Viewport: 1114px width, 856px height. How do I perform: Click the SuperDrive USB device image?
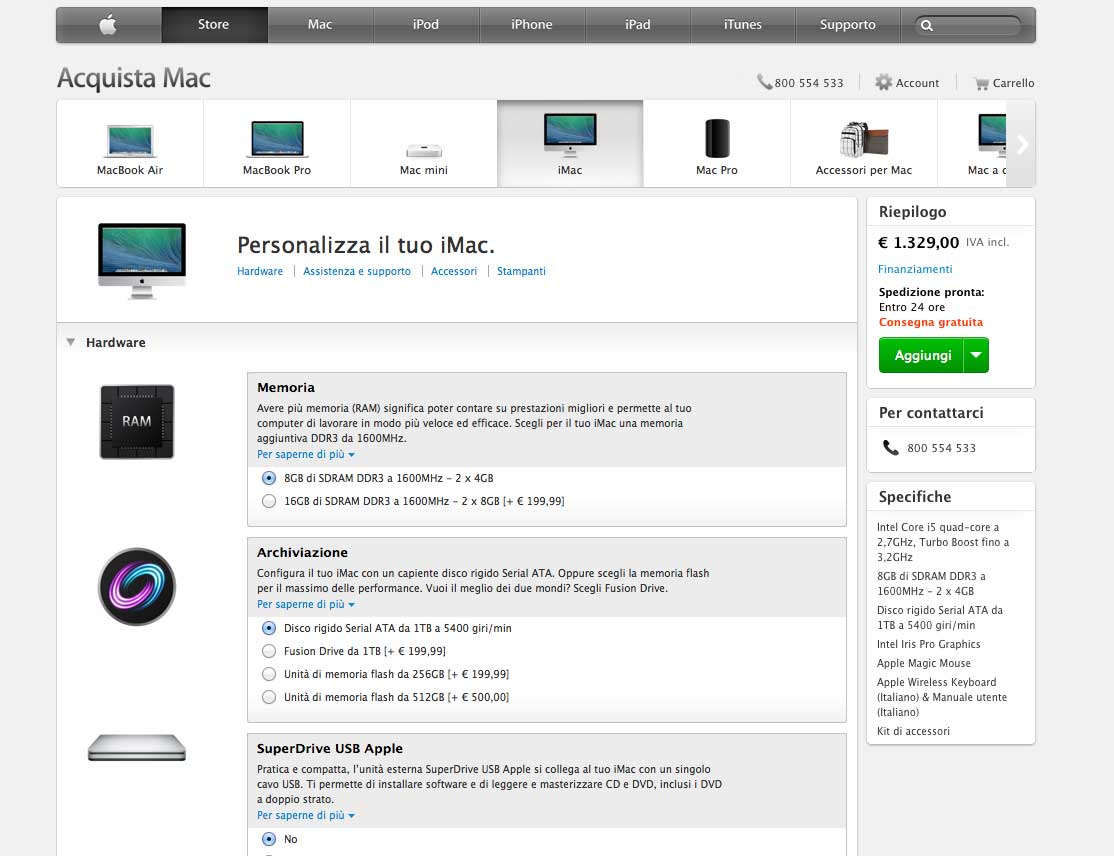point(136,748)
